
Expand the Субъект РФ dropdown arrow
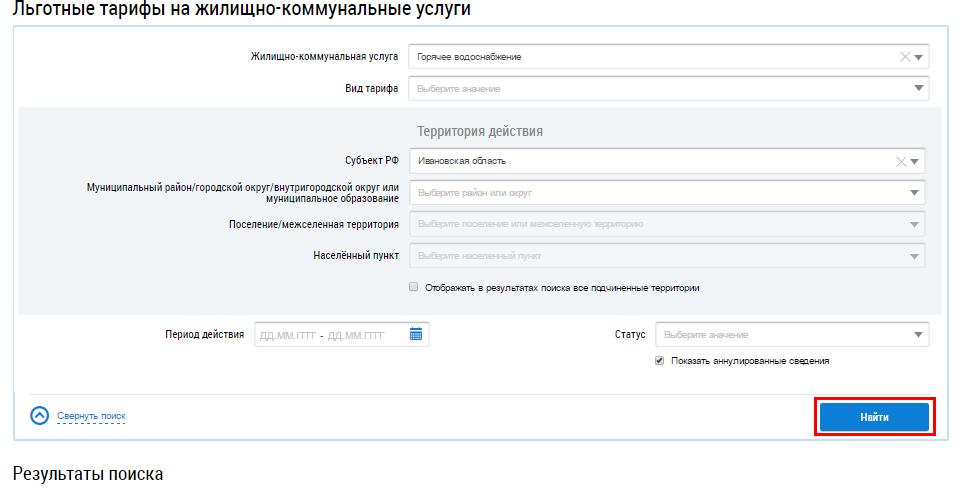click(x=915, y=161)
